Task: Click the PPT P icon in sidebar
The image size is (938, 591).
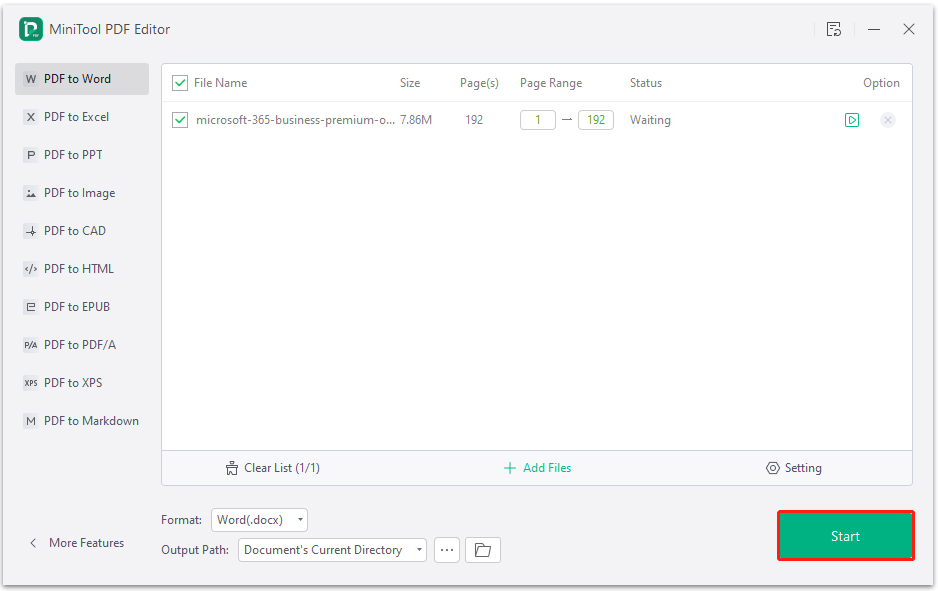Action: click(x=31, y=155)
